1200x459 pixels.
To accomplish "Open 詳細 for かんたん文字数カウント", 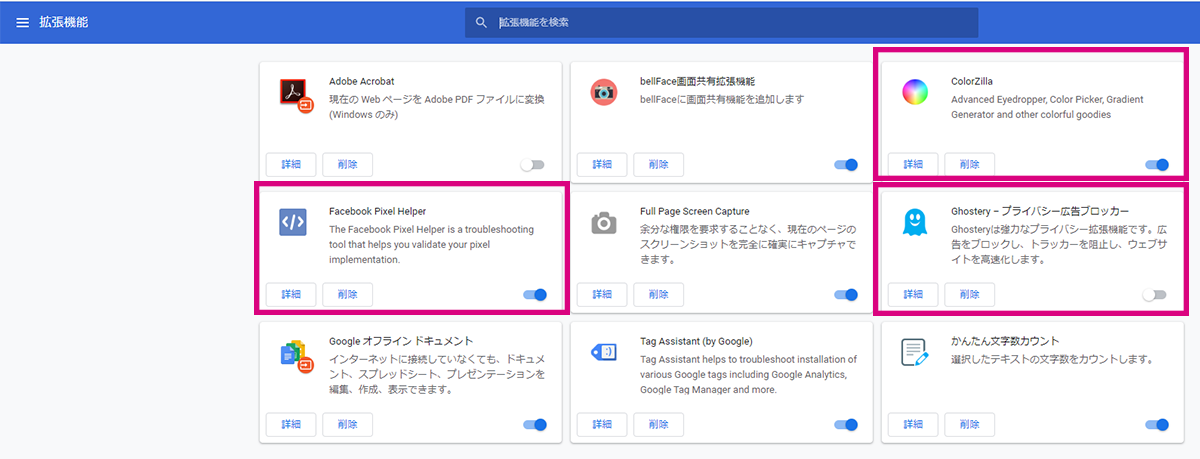I will [x=913, y=425].
